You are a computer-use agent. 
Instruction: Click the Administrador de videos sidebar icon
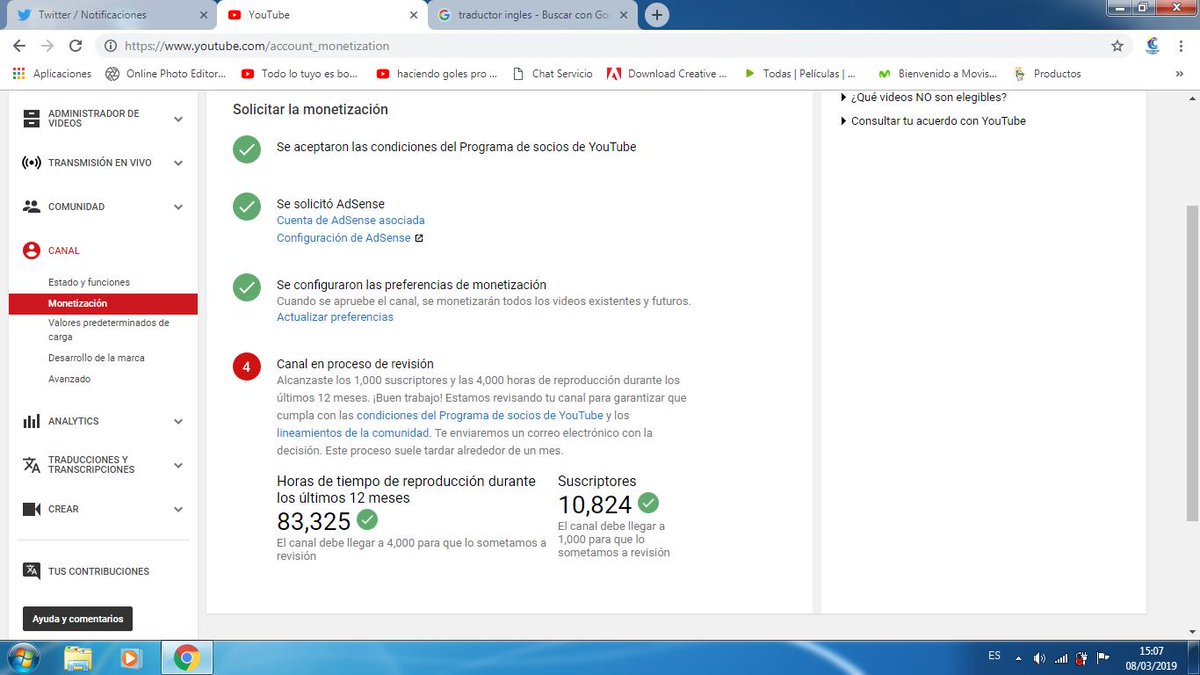[31, 119]
